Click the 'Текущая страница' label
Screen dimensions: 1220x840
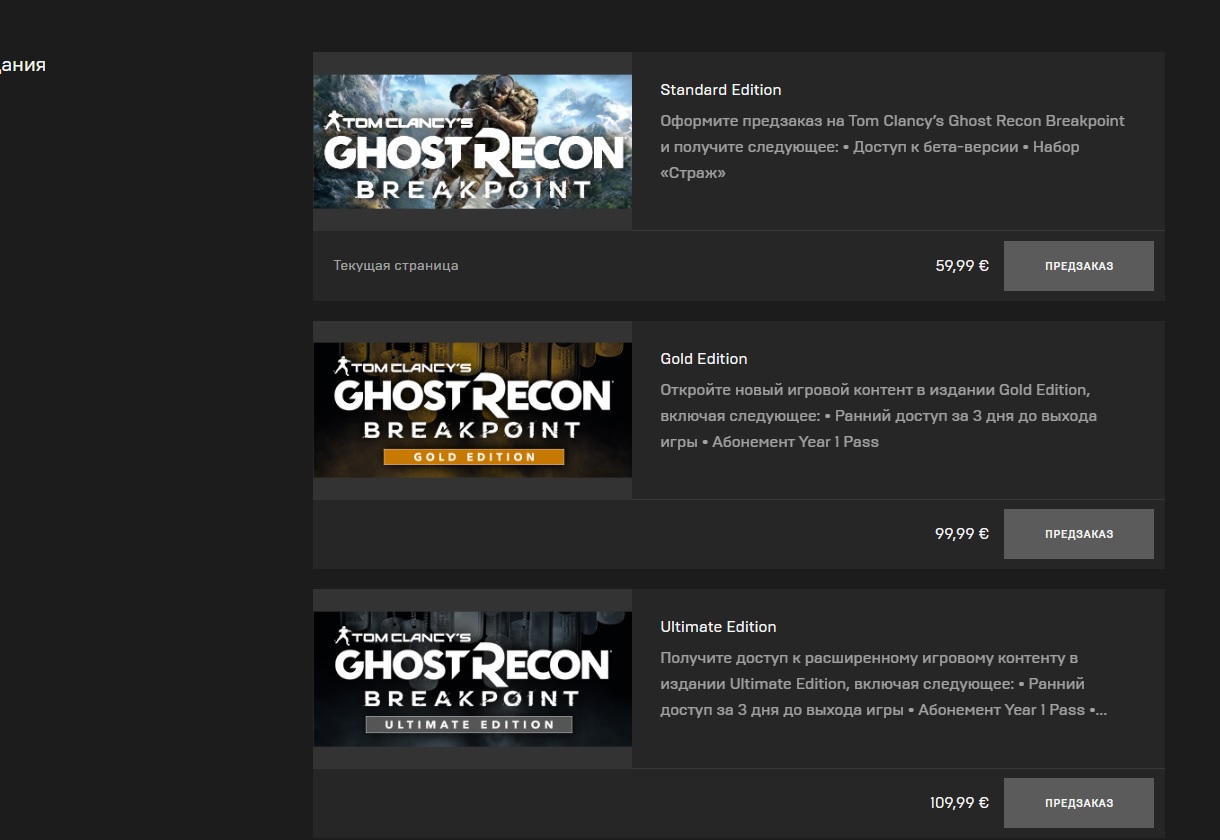396,266
